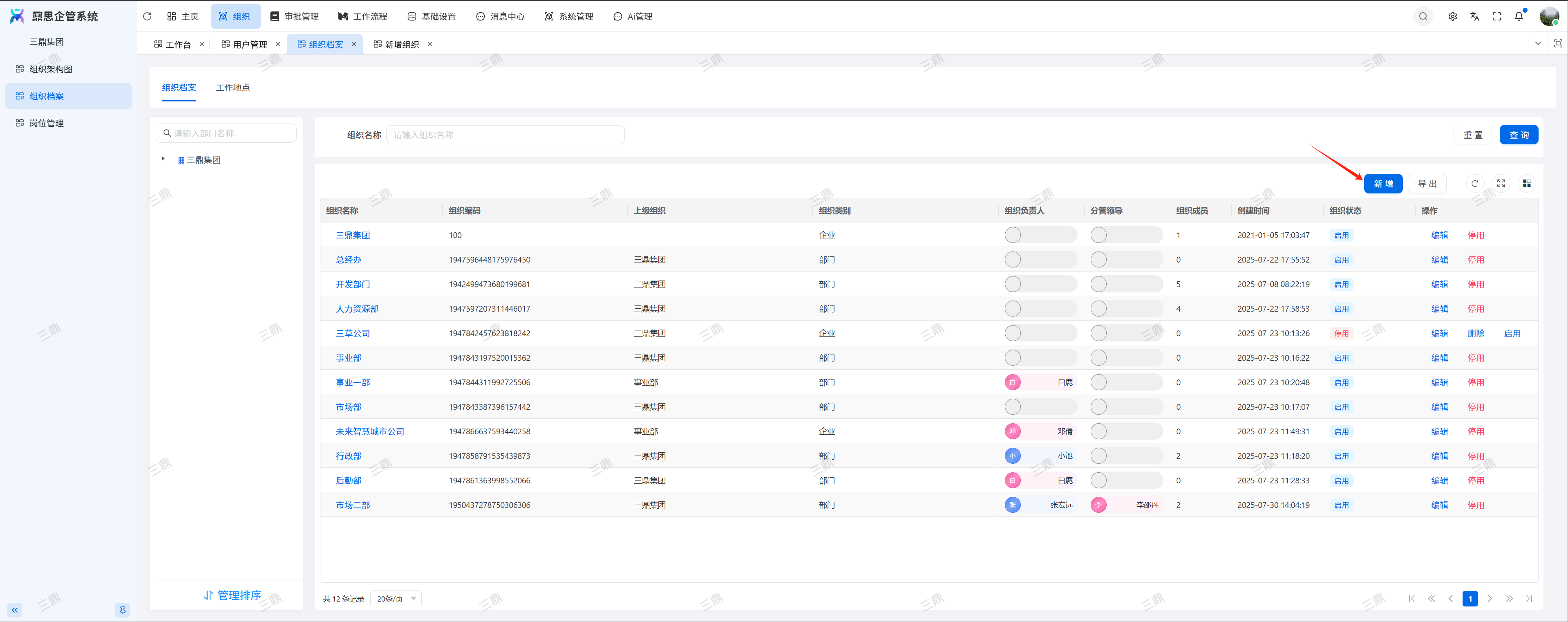Open the 20条/页 page size dropdown
1568x622 pixels.
(x=396, y=598)
